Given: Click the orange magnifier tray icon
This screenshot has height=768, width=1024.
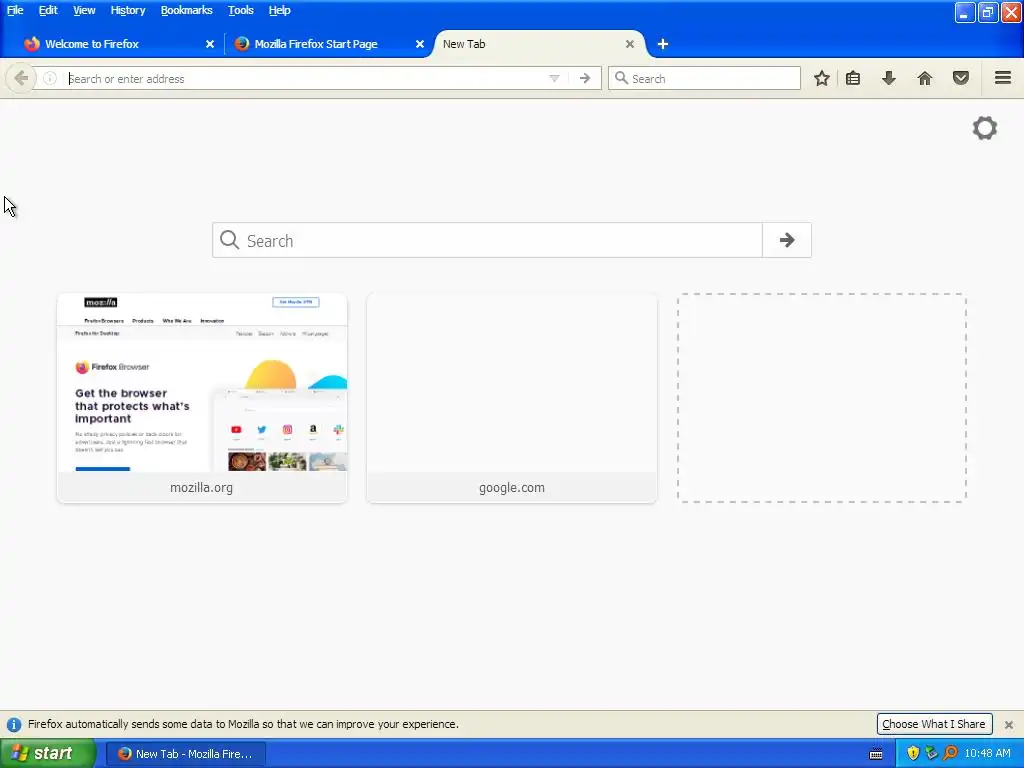Looking at the screenshot, I should click(x=950, y=754).
